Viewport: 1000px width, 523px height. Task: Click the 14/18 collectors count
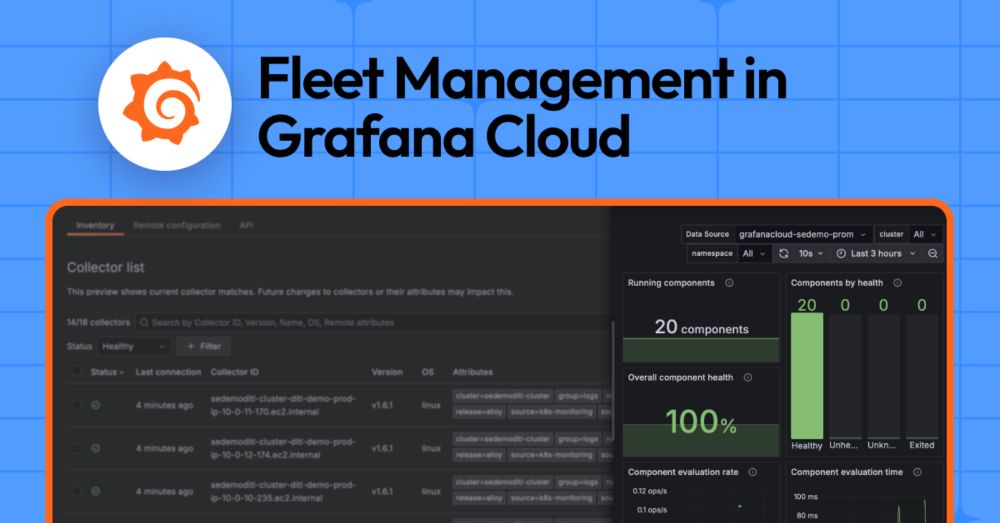[x=98, y=323]
